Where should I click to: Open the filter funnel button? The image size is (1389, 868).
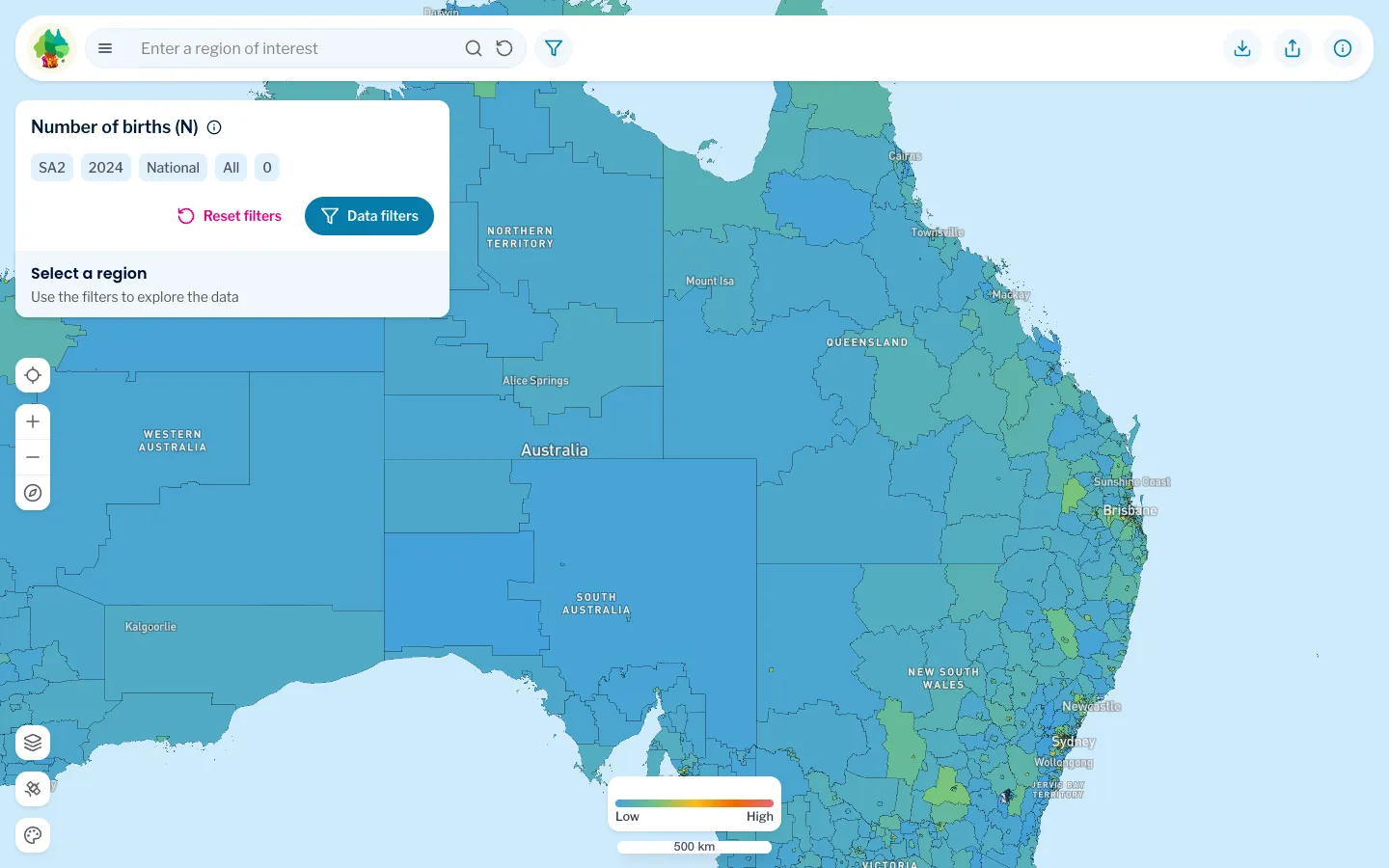click(x=554, y=48)
